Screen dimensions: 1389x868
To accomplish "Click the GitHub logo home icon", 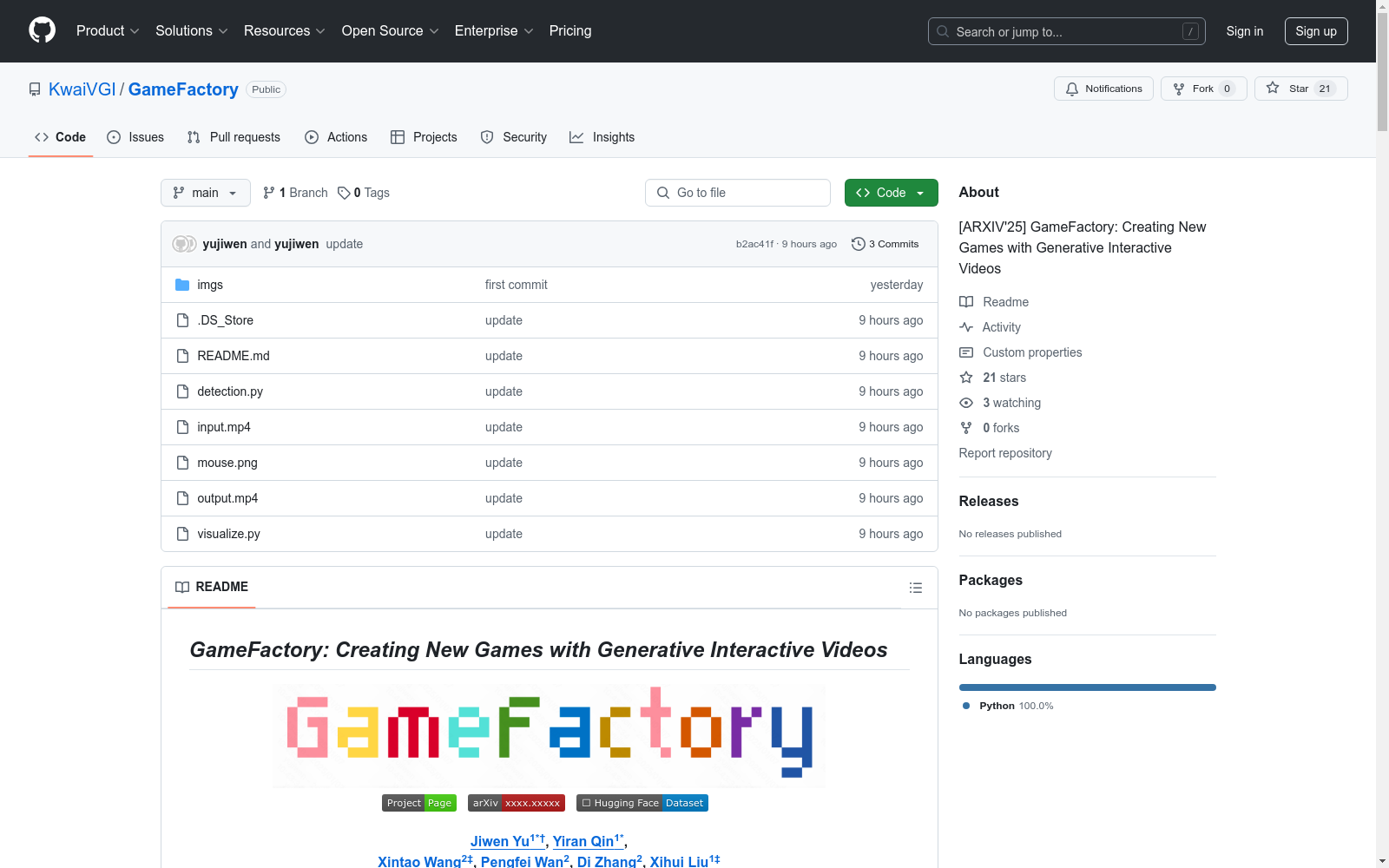I will (42, 30).
